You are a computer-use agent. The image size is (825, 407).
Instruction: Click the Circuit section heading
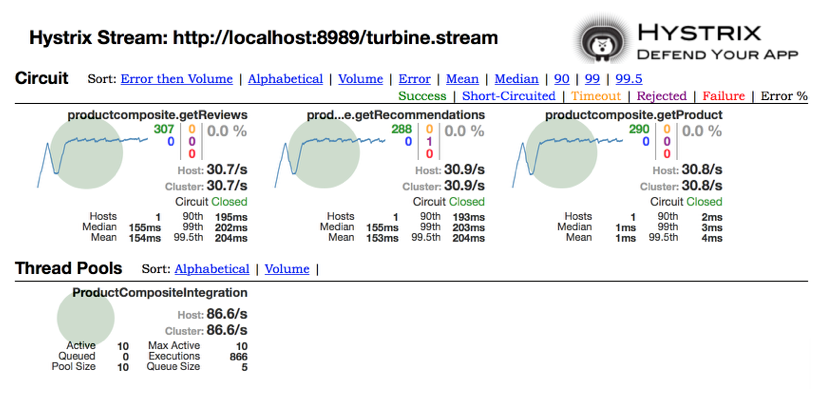(42, 78)
